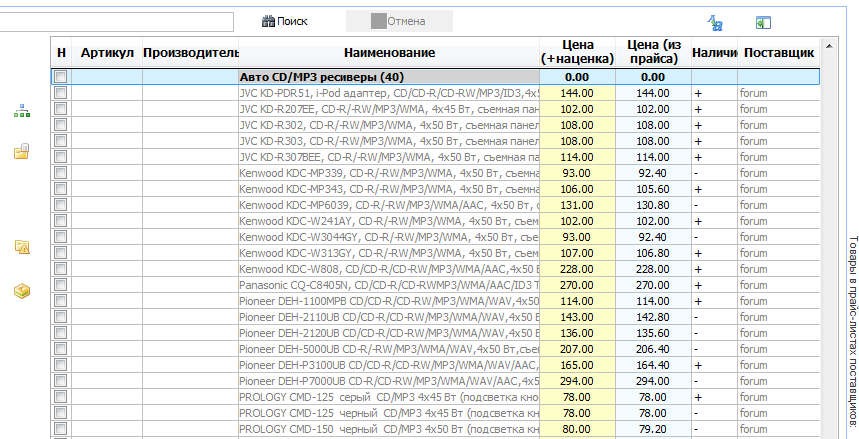Screen dimensions: 859x439
Task: Select the Pioneer DEH-P3100UB item name
Action: tap(389, 365)
